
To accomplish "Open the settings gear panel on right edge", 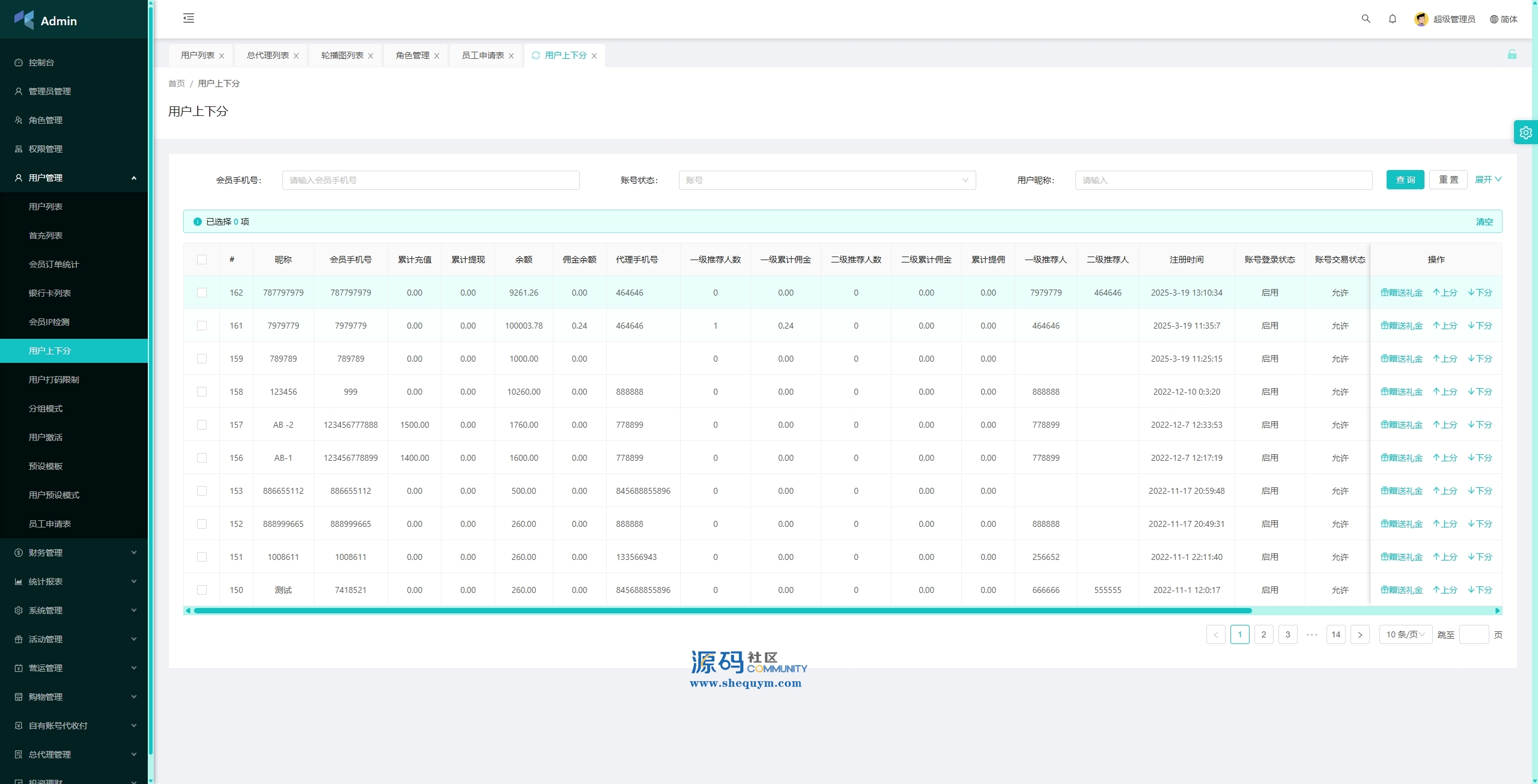I will [1525, 133].
